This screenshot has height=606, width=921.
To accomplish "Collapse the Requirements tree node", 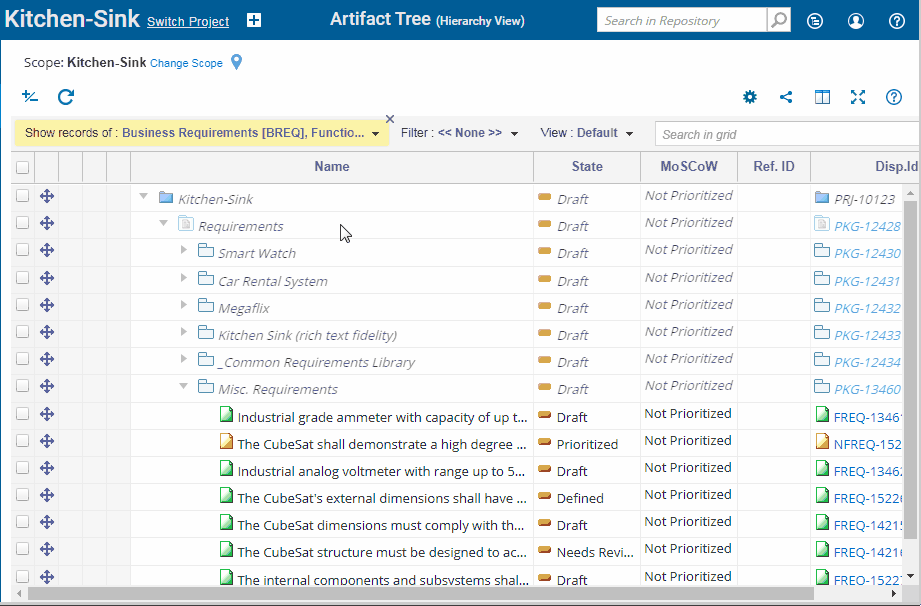I will pyautogui.click(x=163, y=223).
